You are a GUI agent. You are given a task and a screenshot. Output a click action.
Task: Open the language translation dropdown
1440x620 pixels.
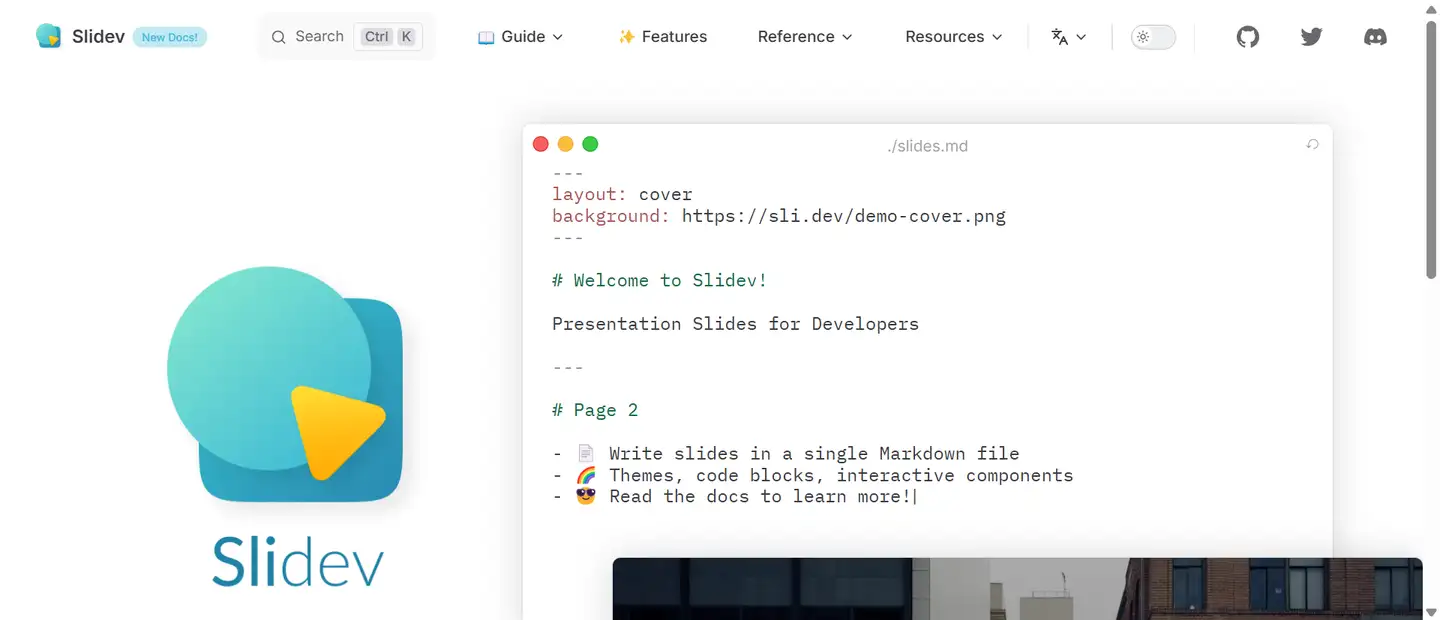click(x=1069, y=37)
